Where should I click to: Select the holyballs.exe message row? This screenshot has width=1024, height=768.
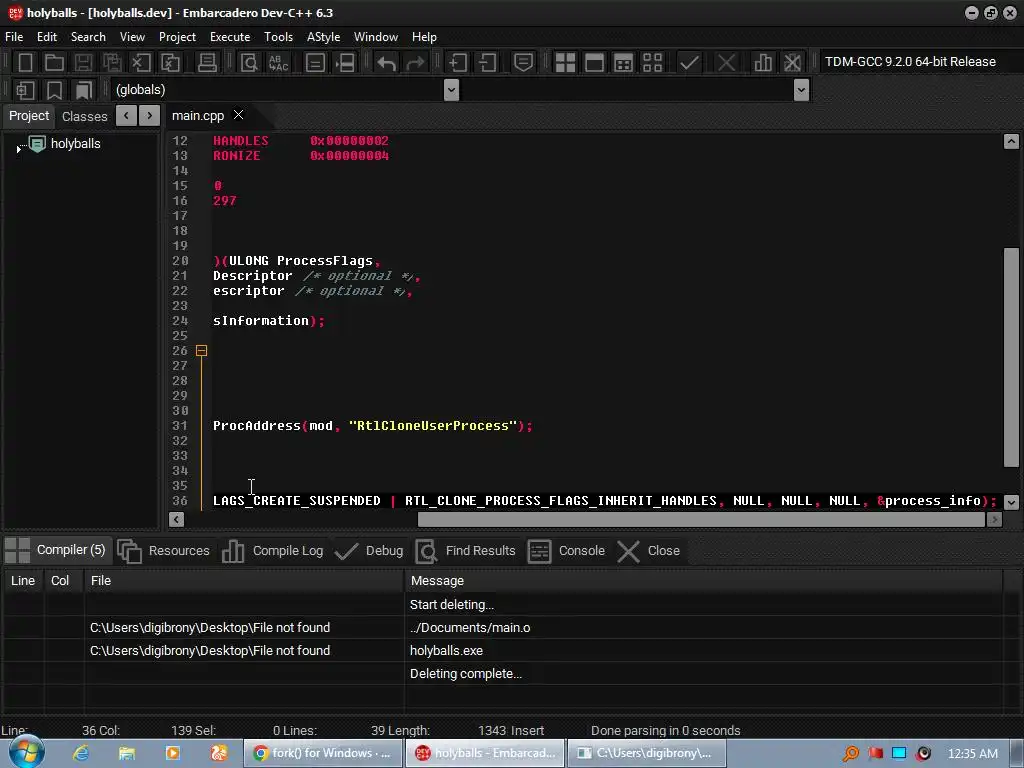tap(503, 651)
